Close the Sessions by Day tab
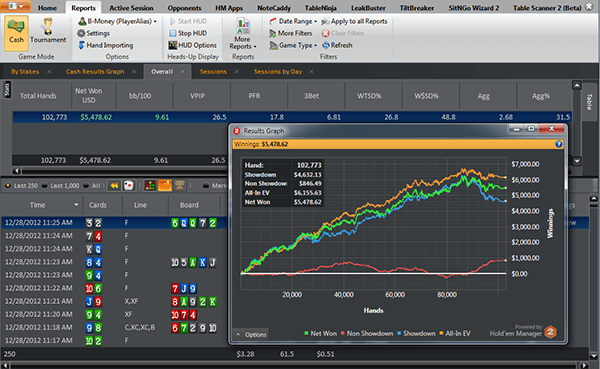Screen dimensions: 600x369 [311, 72]
